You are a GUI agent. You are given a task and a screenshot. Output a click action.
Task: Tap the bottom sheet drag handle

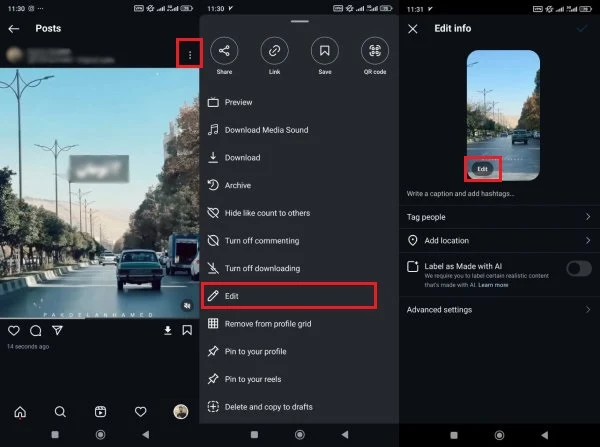tap(300, 21)
